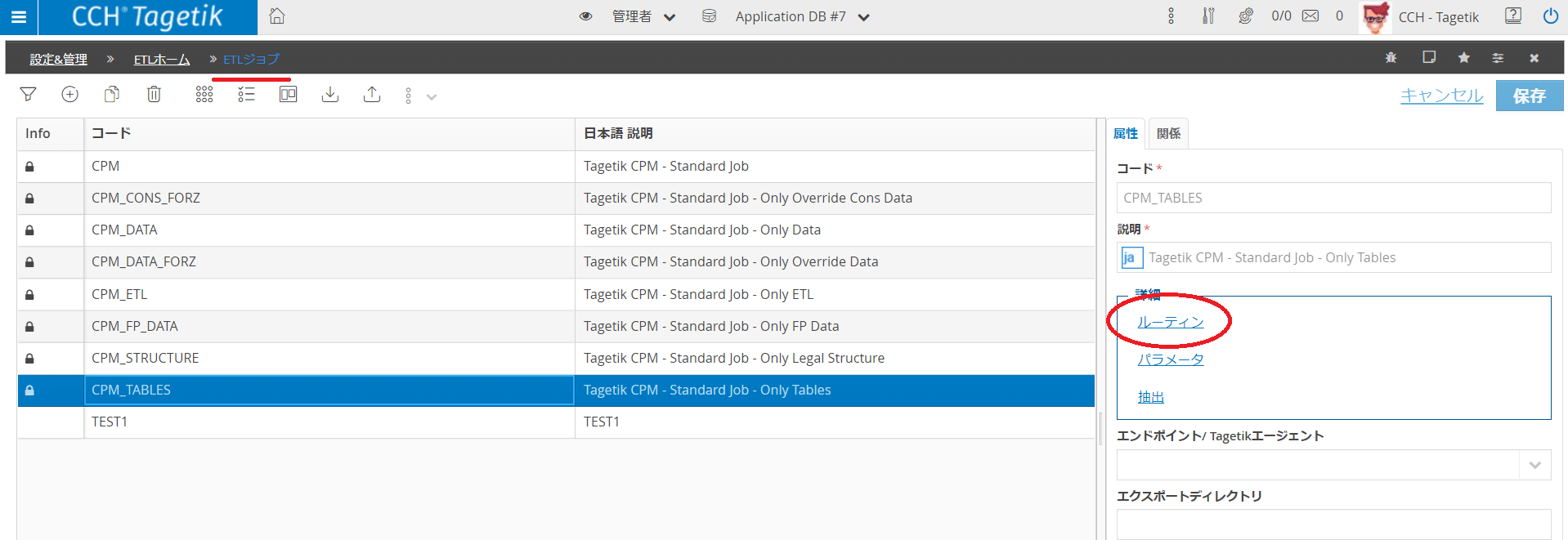Expand the endpoint/Tagetik agent combo box
The image size is (1568, 540).
[x=1534, y=465]
